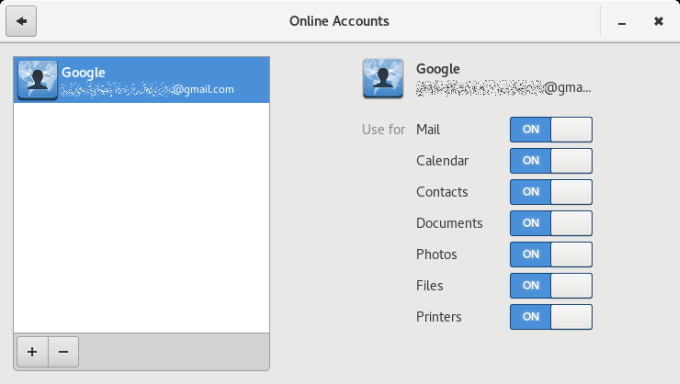680x384 pixels.
Task: Toggle the Photos switch
Action: pos(551,254)
